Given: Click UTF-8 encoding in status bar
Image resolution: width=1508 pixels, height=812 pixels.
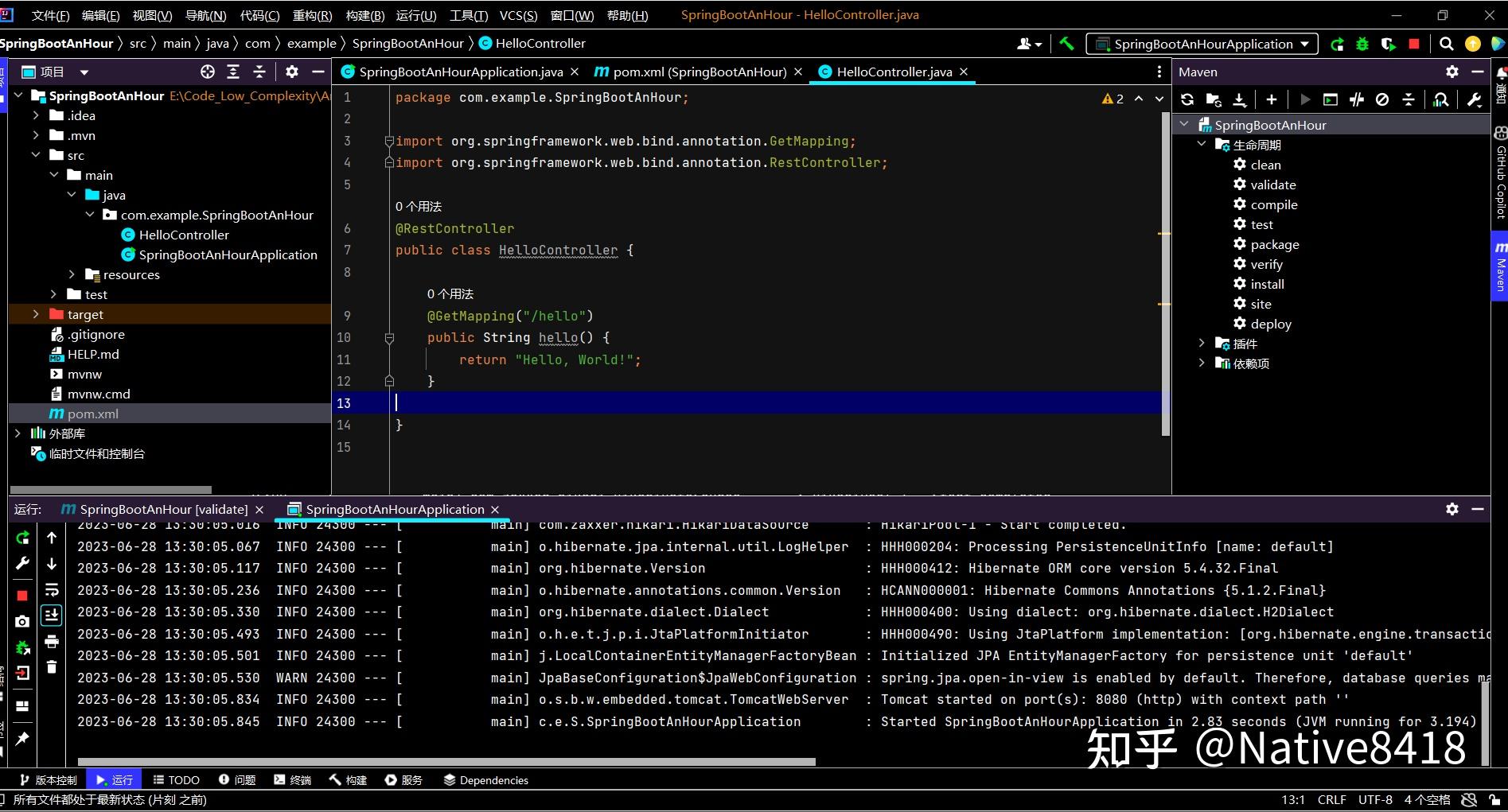Looking at the screenshot, I should (1375, 800).
